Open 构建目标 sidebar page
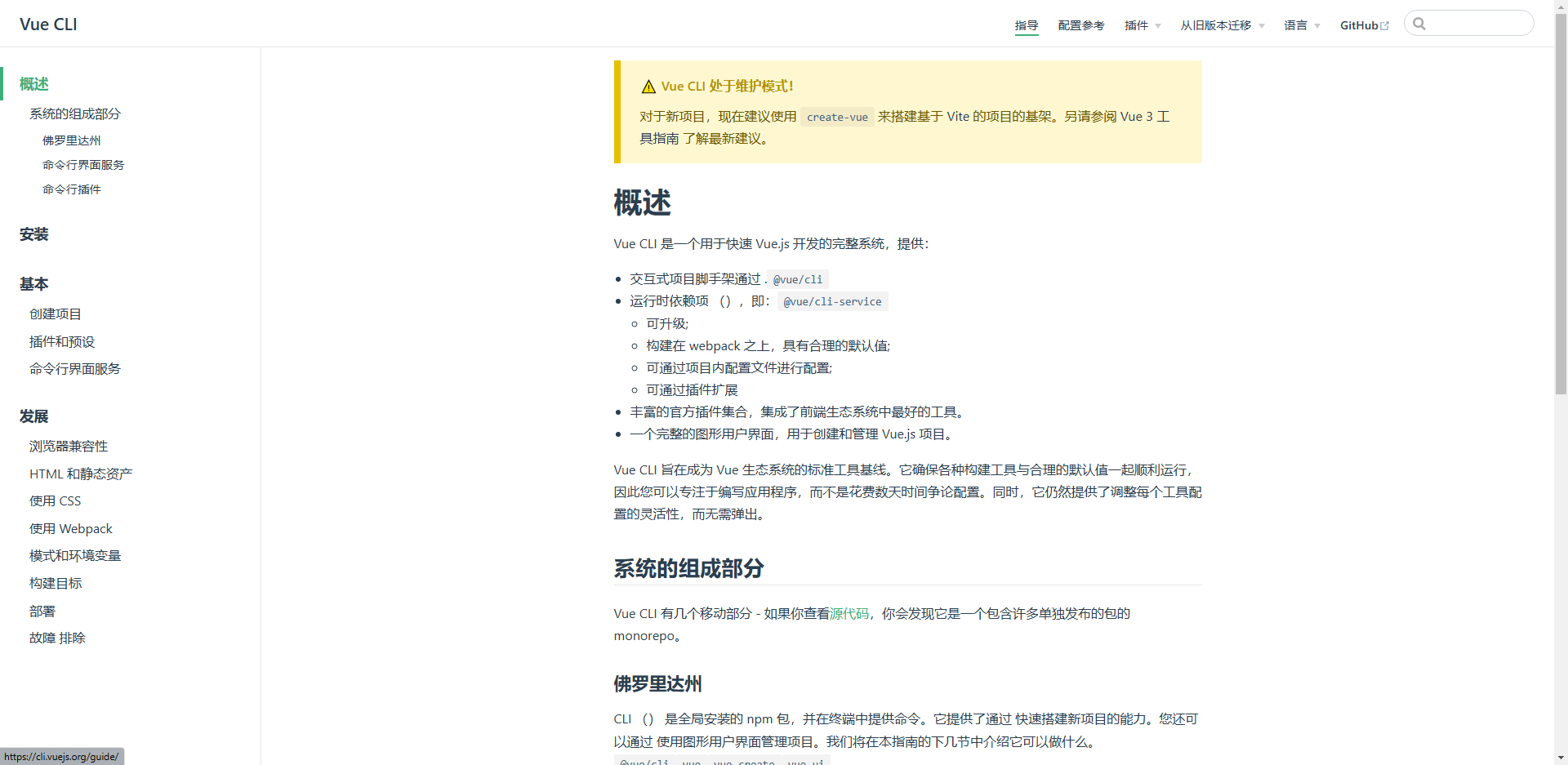The image size is (1568, 765). tap(56, 584)
